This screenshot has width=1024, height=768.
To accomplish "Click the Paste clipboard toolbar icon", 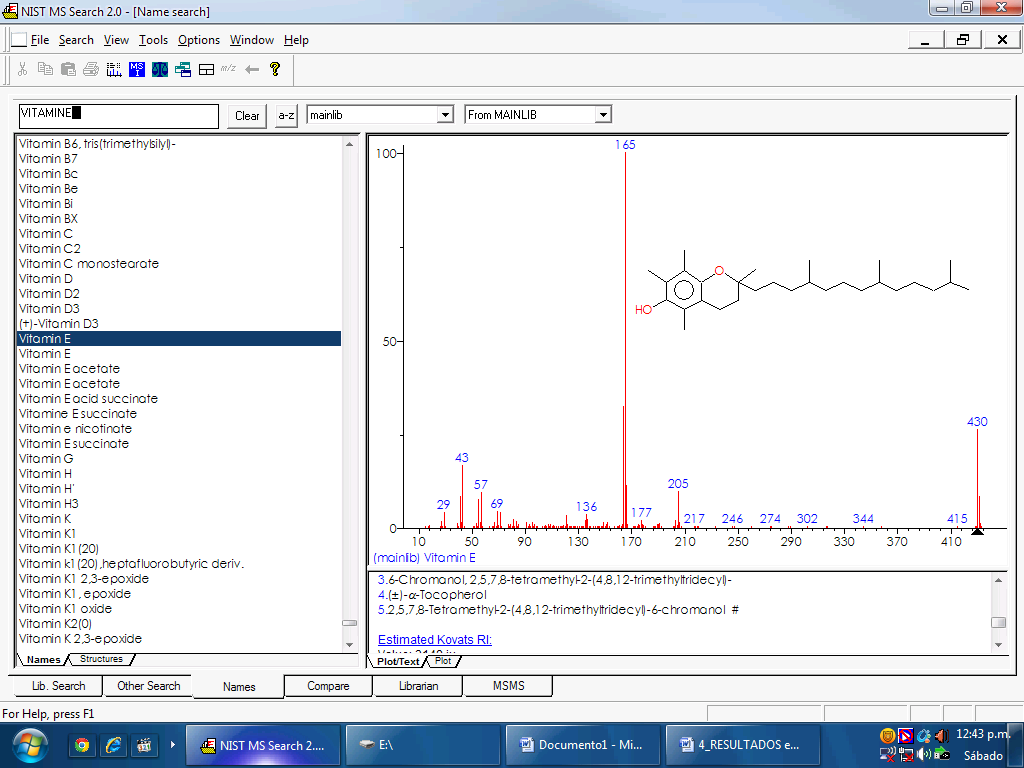I will (68, 69).
